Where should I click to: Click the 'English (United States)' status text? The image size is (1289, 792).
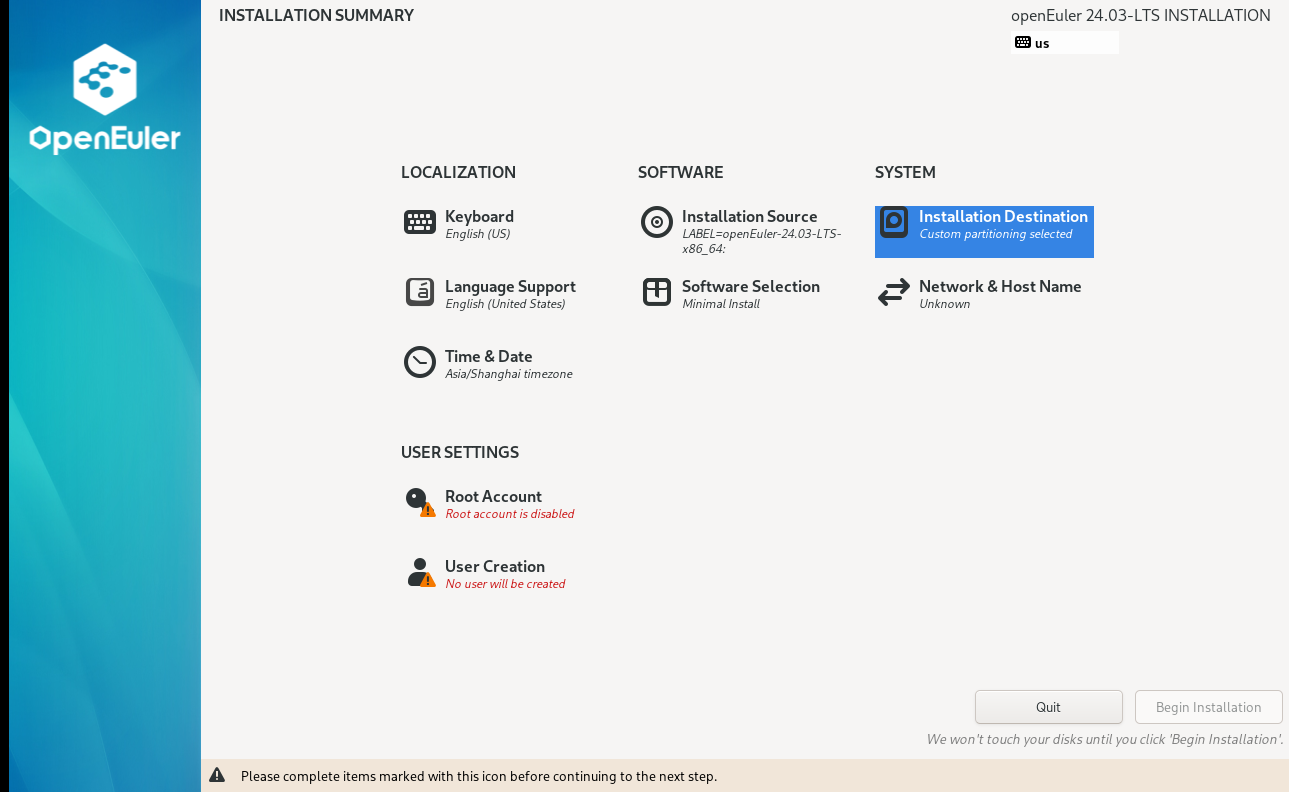coord(505,304)
